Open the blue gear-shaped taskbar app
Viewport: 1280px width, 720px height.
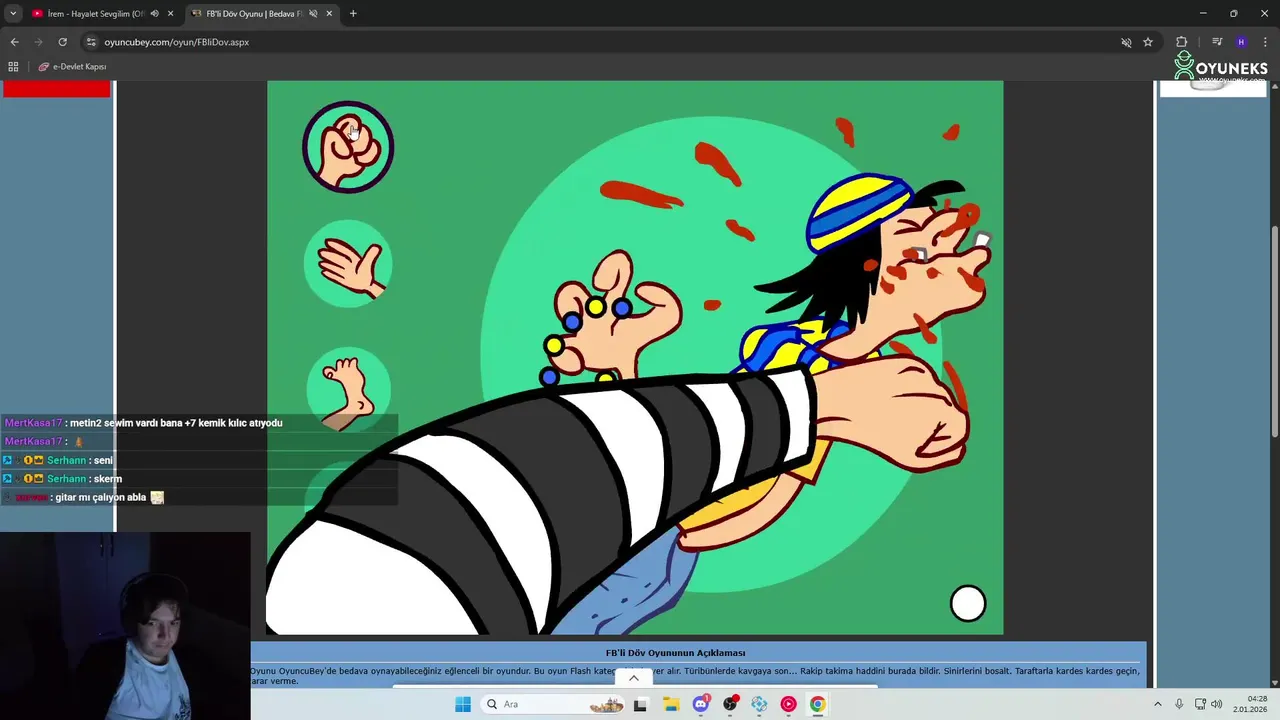tap(759, 704)
